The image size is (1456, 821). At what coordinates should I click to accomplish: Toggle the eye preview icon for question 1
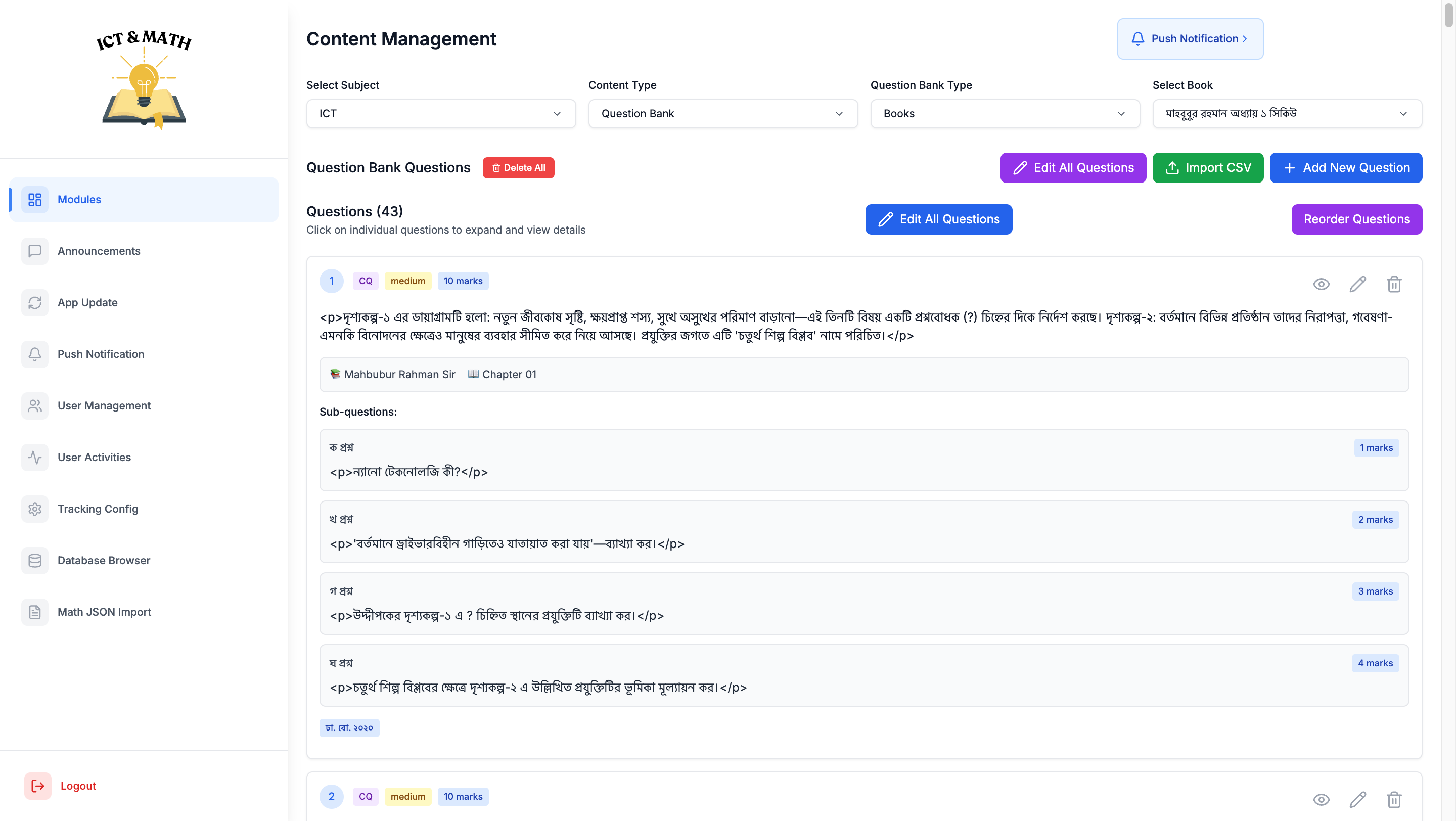click(1321, 284)
